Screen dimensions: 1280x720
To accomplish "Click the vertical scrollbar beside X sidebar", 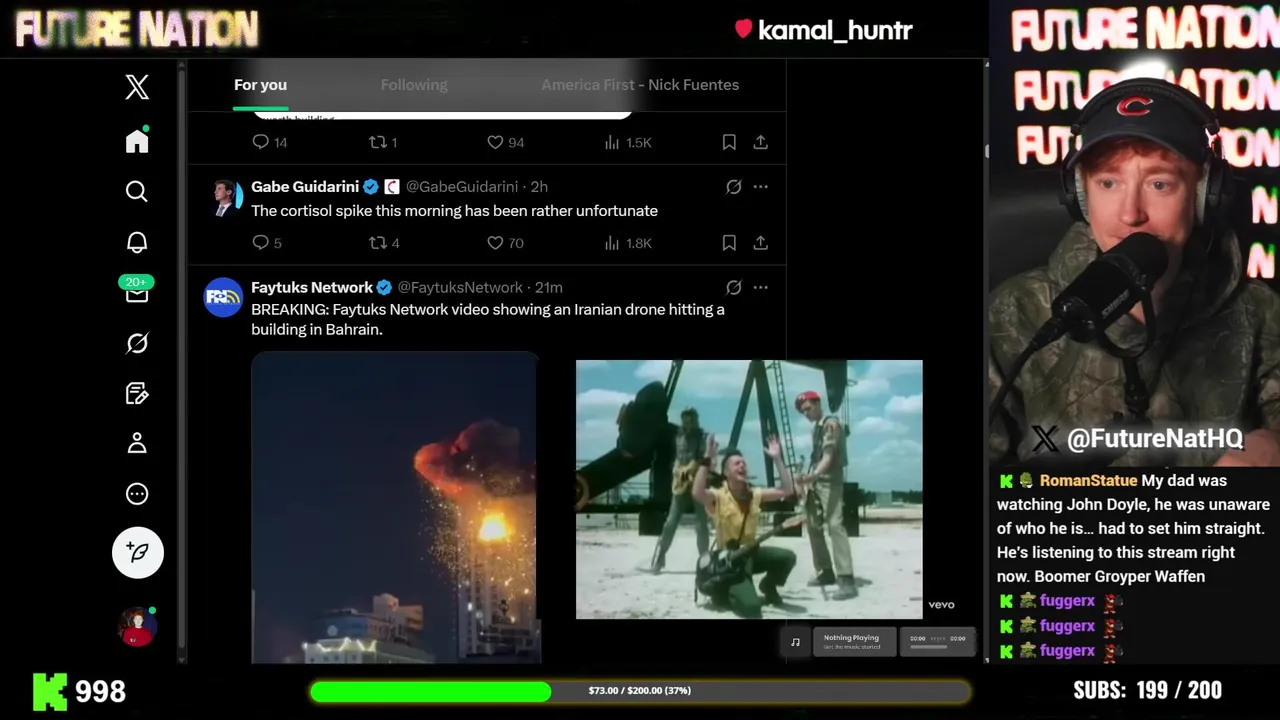I will (181, 360).
